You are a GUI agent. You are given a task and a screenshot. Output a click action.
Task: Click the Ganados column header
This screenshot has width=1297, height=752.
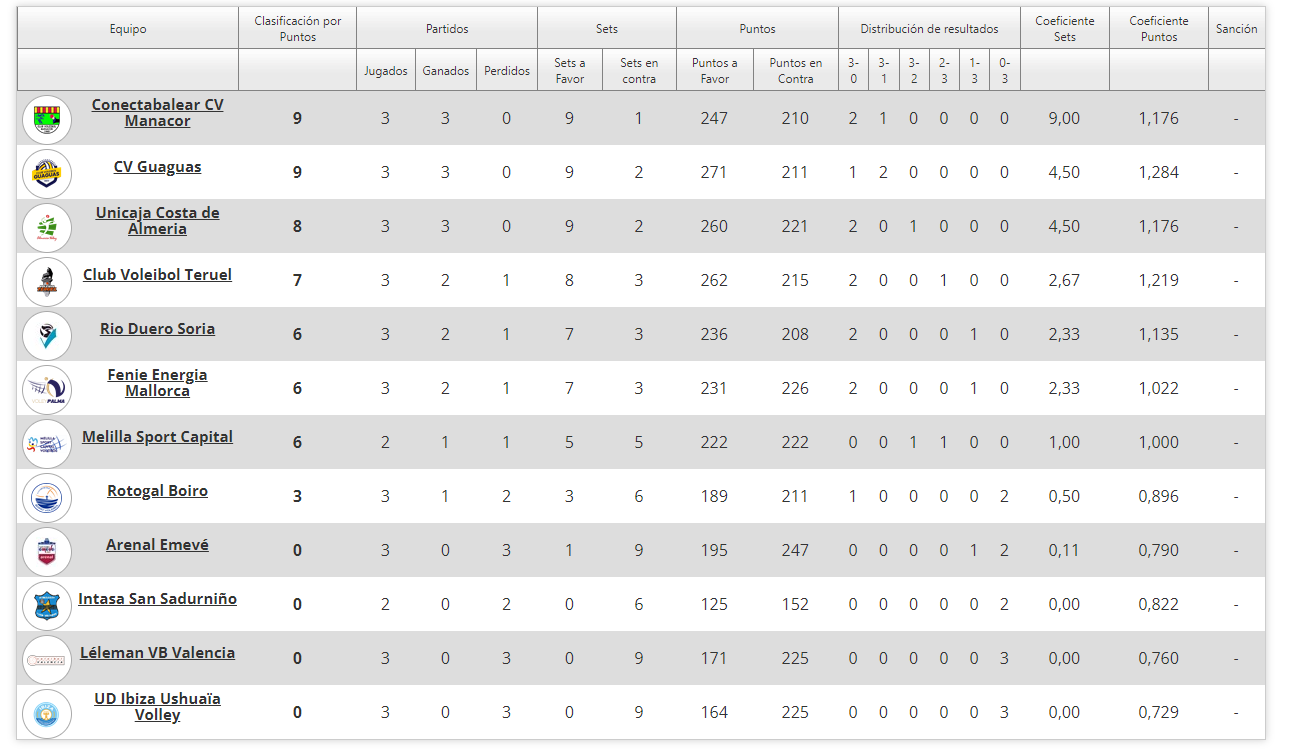tap(446, 71)
